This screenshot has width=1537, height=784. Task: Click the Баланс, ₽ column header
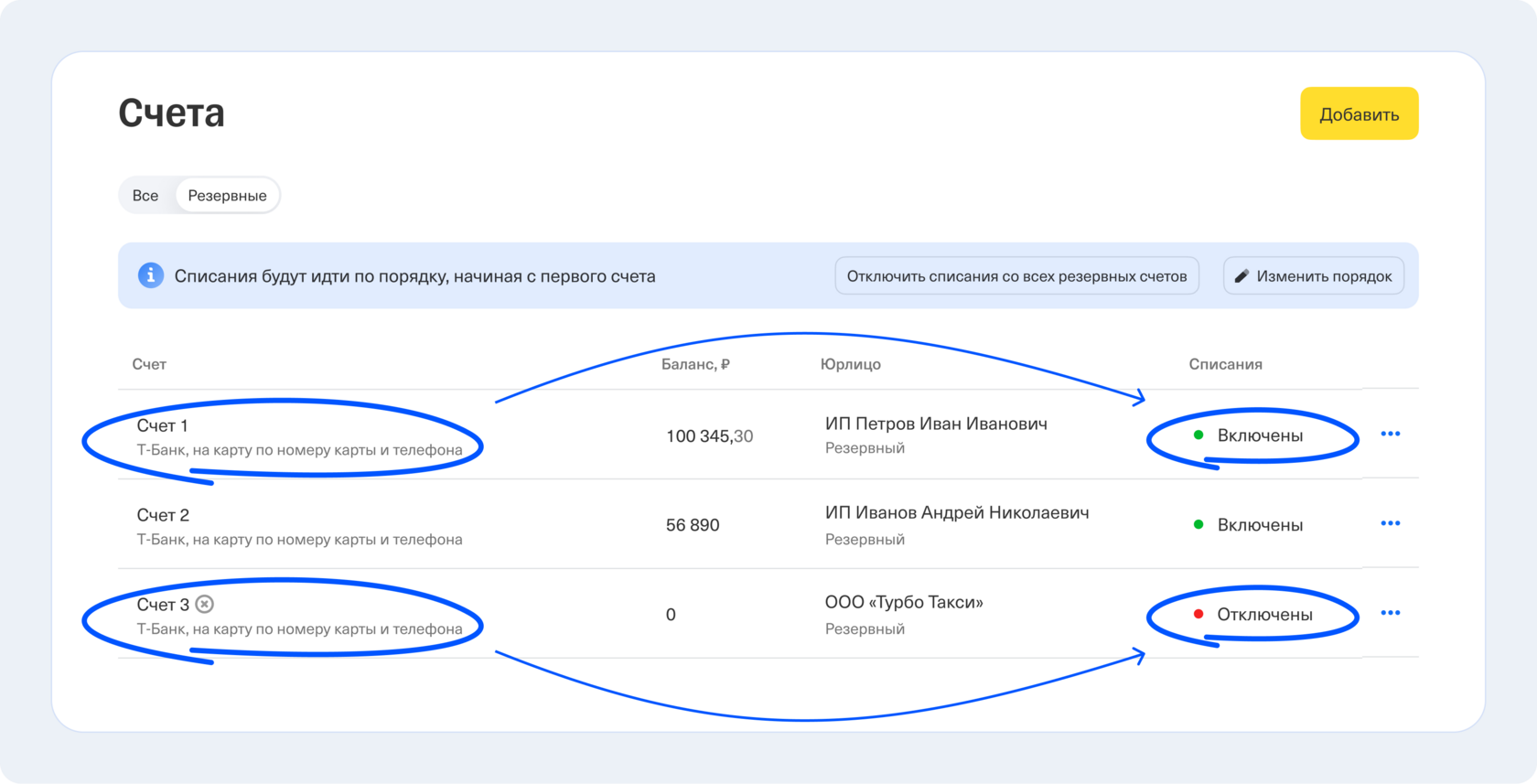695,364
